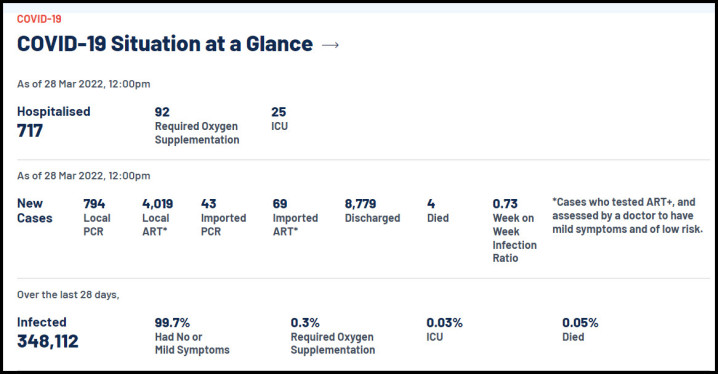
Task: Select the Hospitalised 717 figure
Action: (x=54, y=122)
